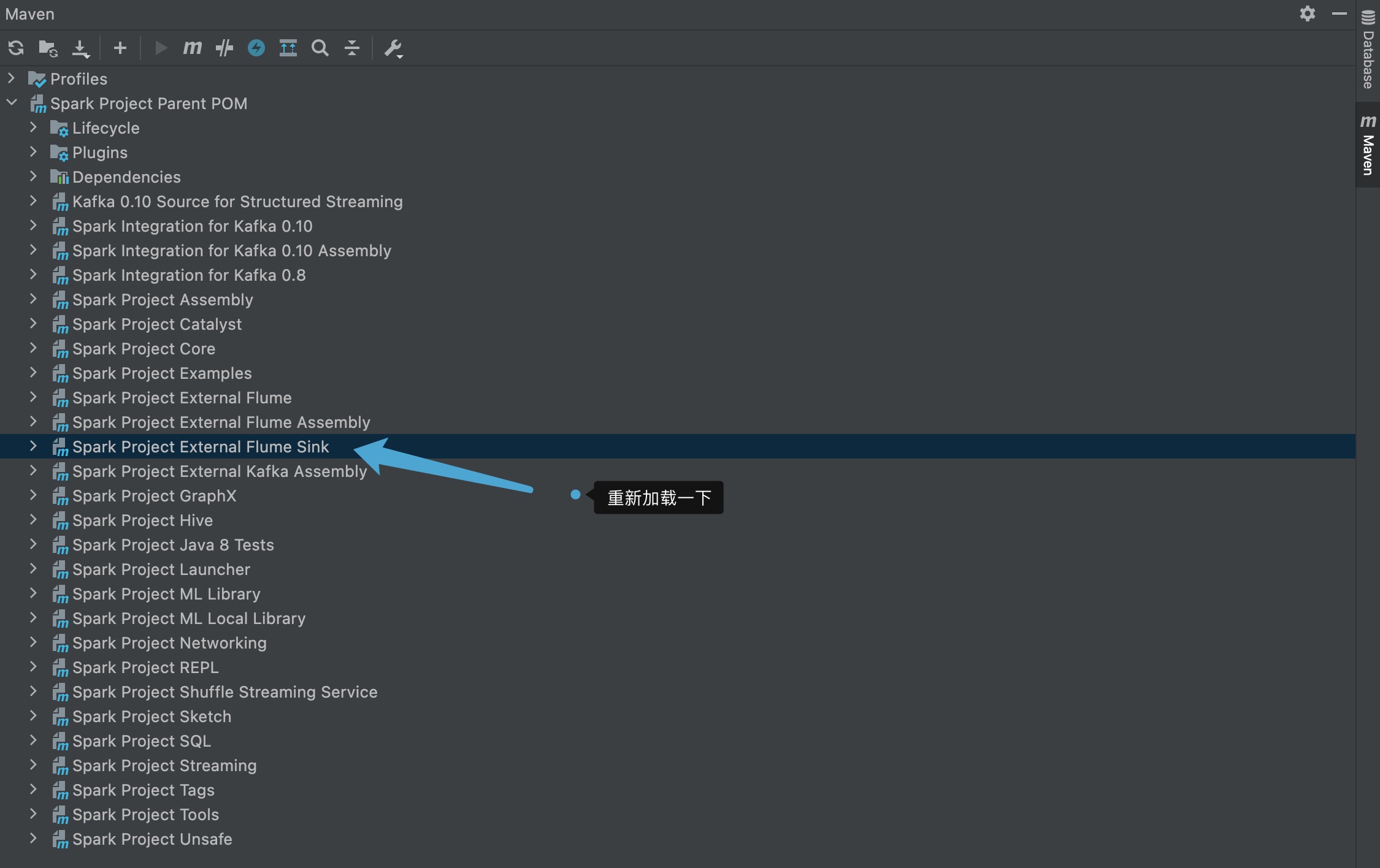Expand the Profiles node

[11, 78]
